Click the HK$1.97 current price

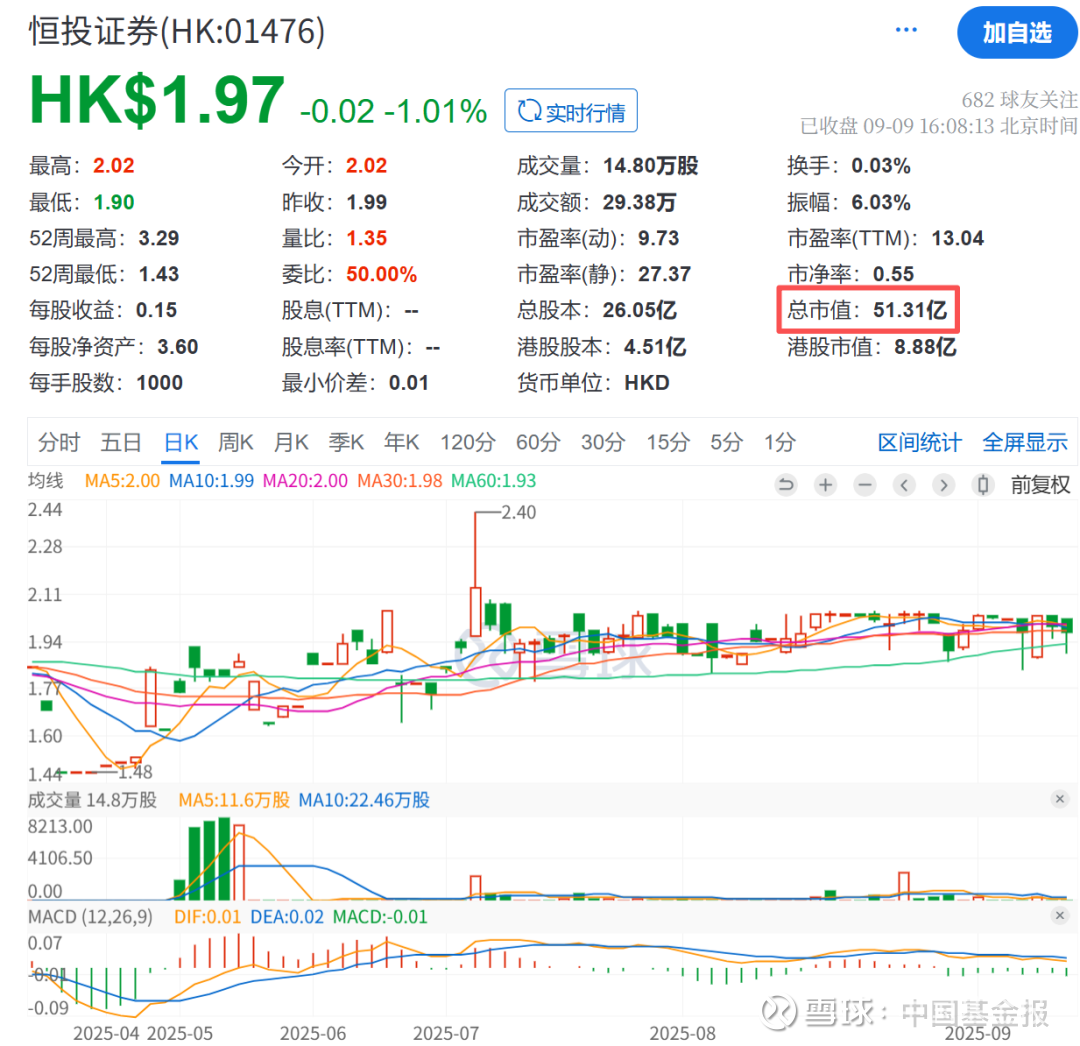pyautogui.click(x=157, y=101)
